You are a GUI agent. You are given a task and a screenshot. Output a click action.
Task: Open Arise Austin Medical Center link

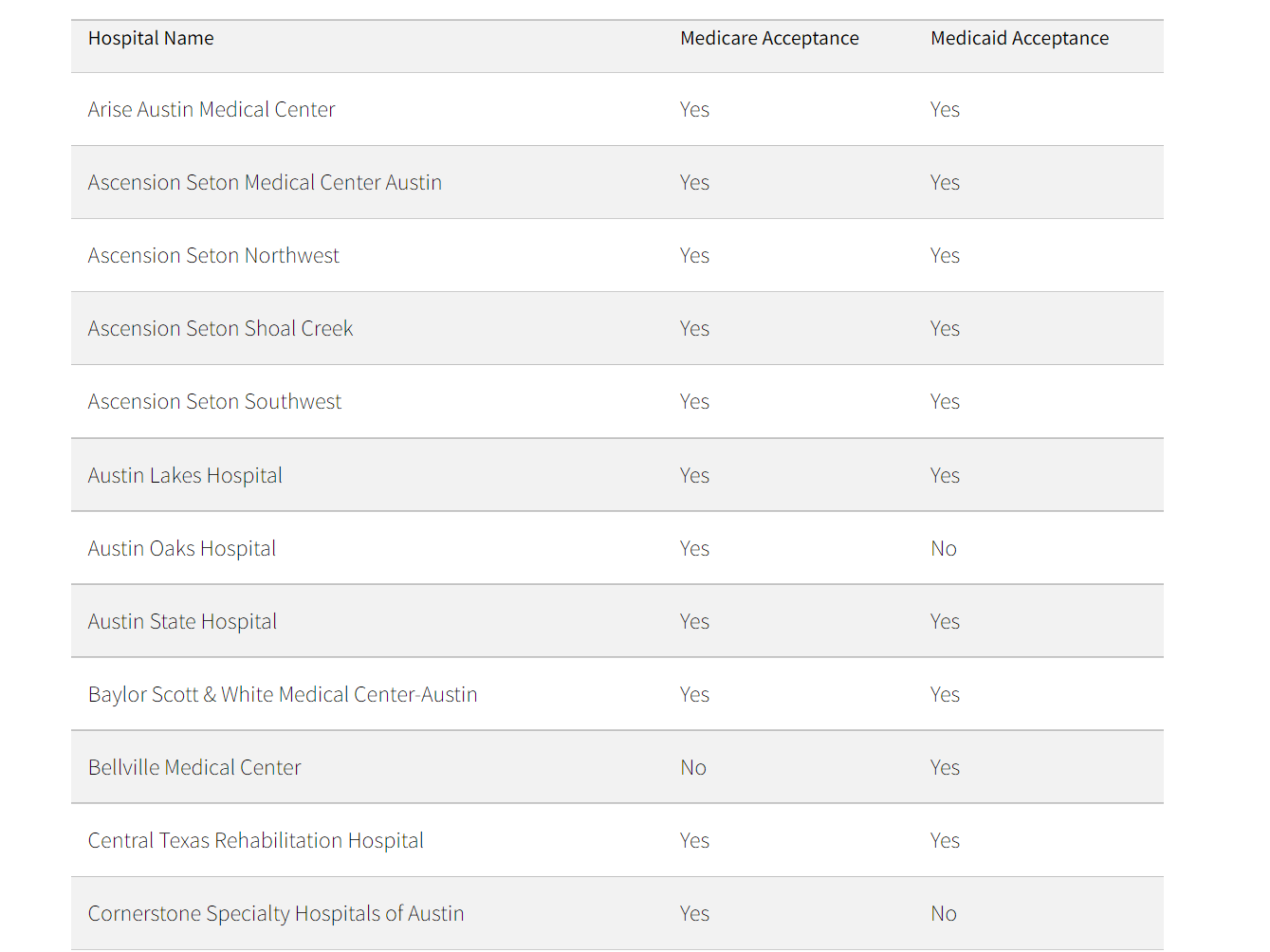coord(211,110)
